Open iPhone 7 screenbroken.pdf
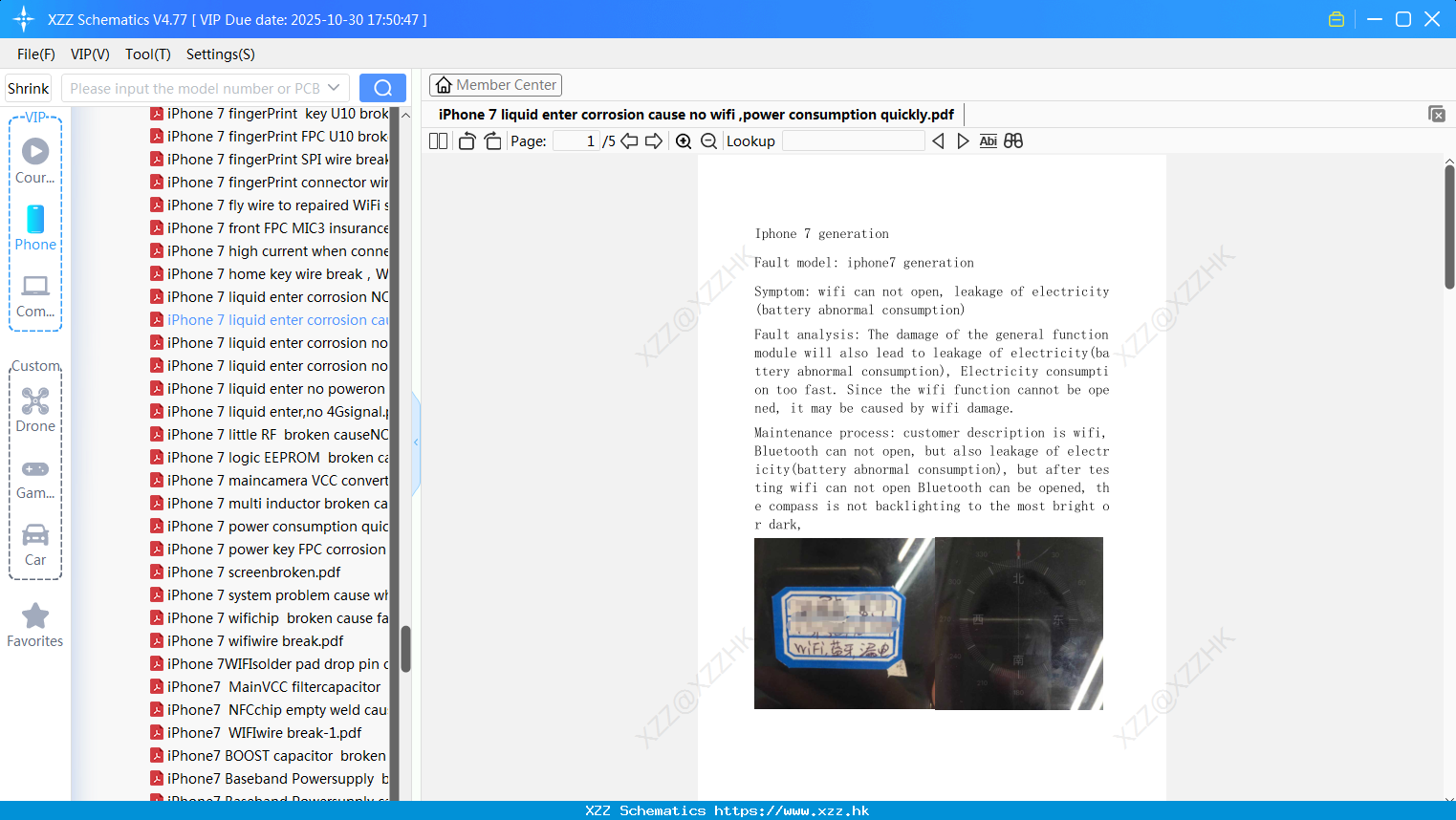This screenshot has width=1456, height=820. pos(246,572)
